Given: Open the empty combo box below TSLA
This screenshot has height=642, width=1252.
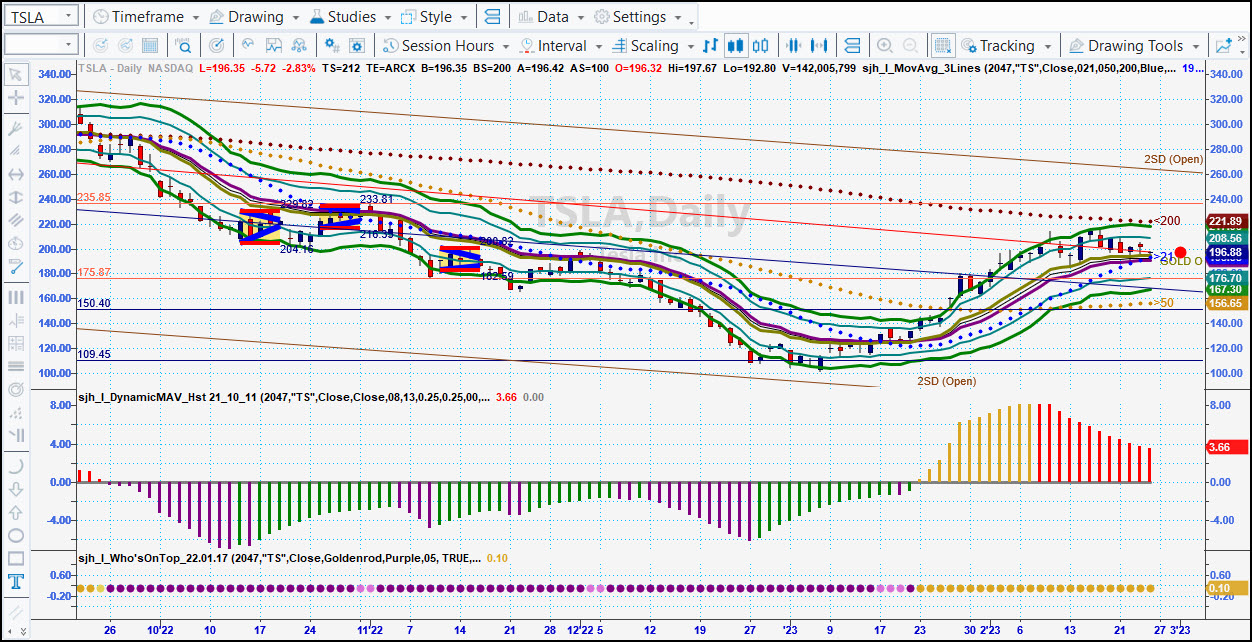Looking at the screenshot, I should (40, 45).
